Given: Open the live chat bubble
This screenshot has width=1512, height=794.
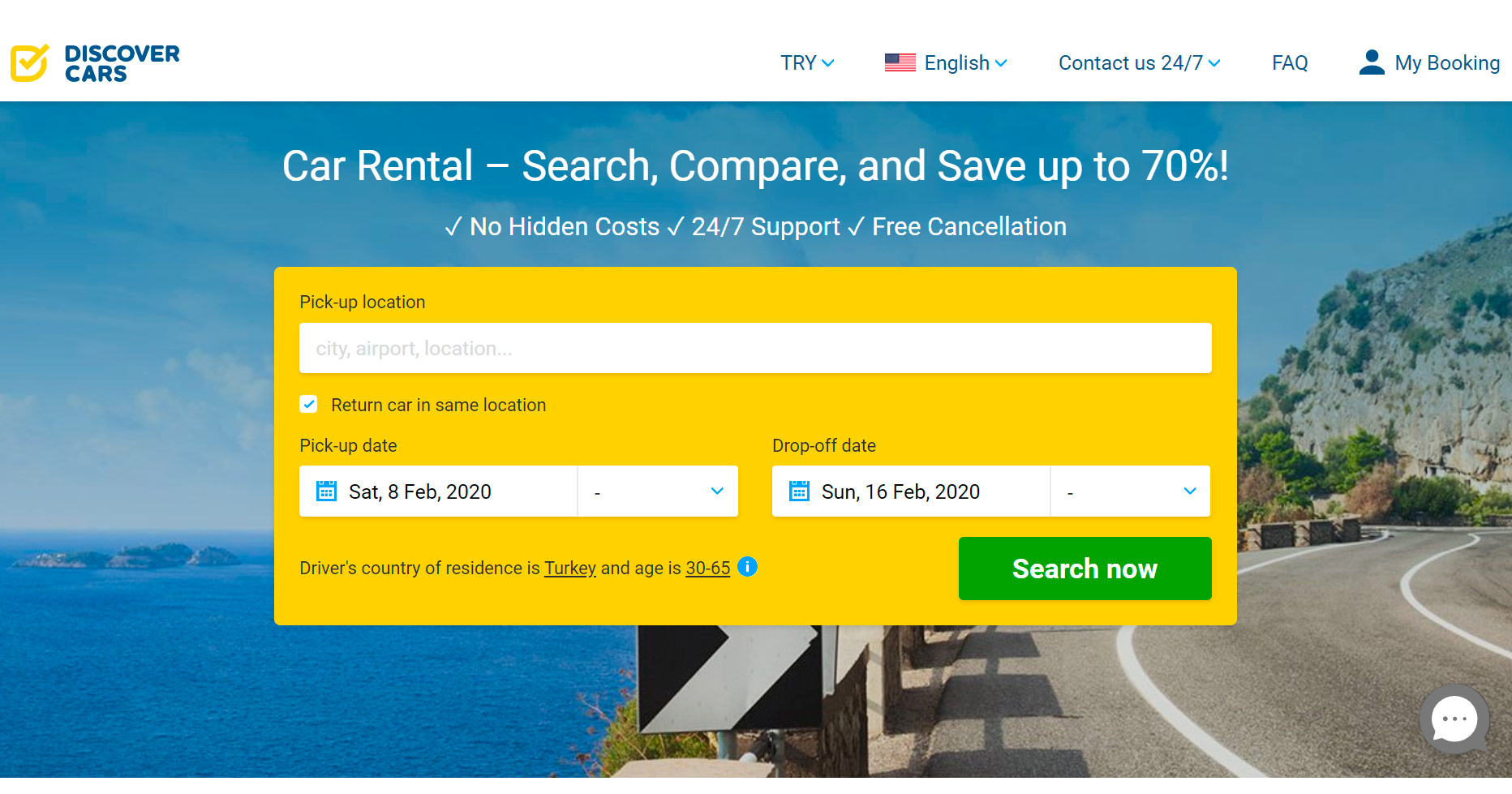Looking at the screenshot, I should (x=1454, y=719).
